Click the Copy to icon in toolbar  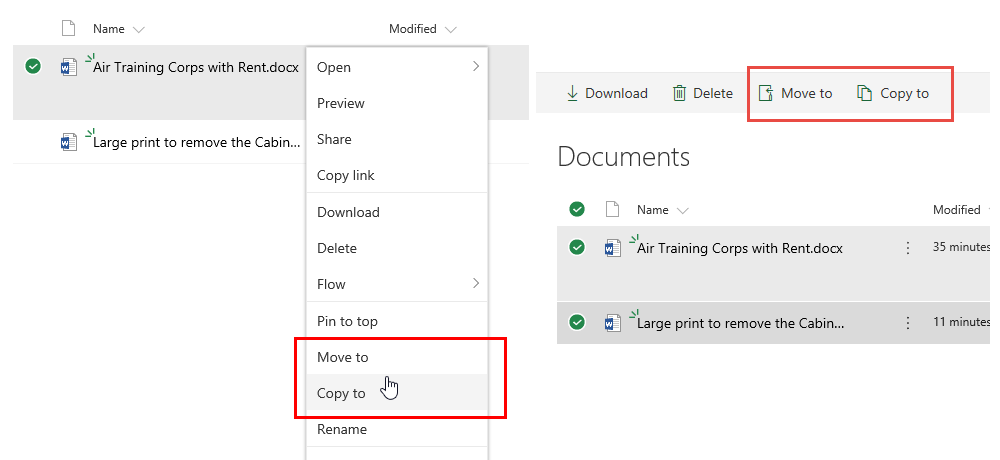coord(865,93)
